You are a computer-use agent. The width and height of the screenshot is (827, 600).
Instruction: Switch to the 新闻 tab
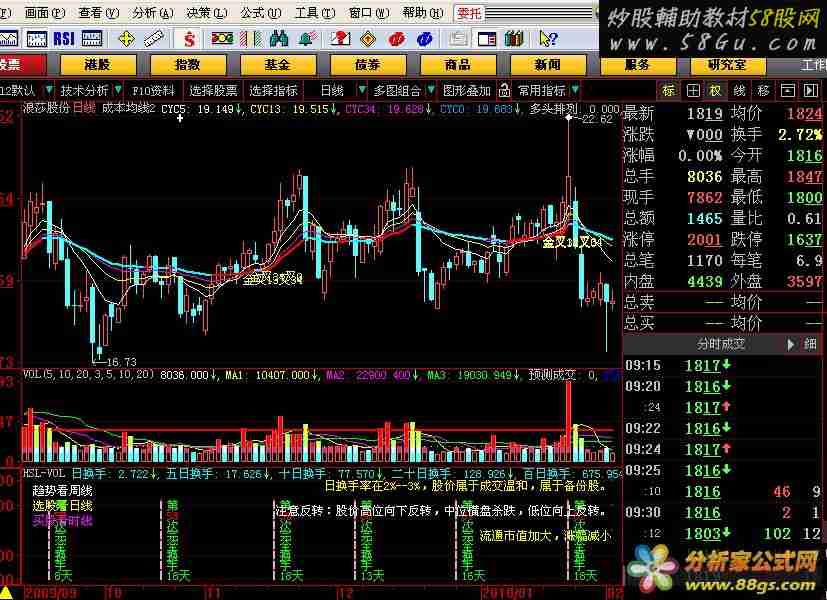548,65
